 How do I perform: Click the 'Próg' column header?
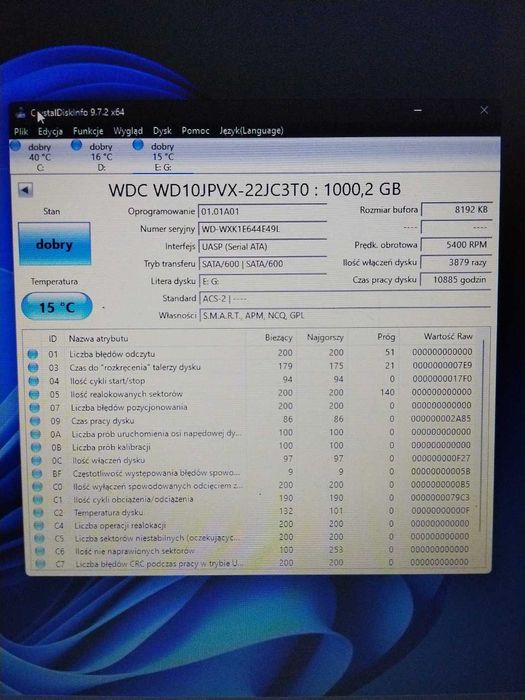386,337
